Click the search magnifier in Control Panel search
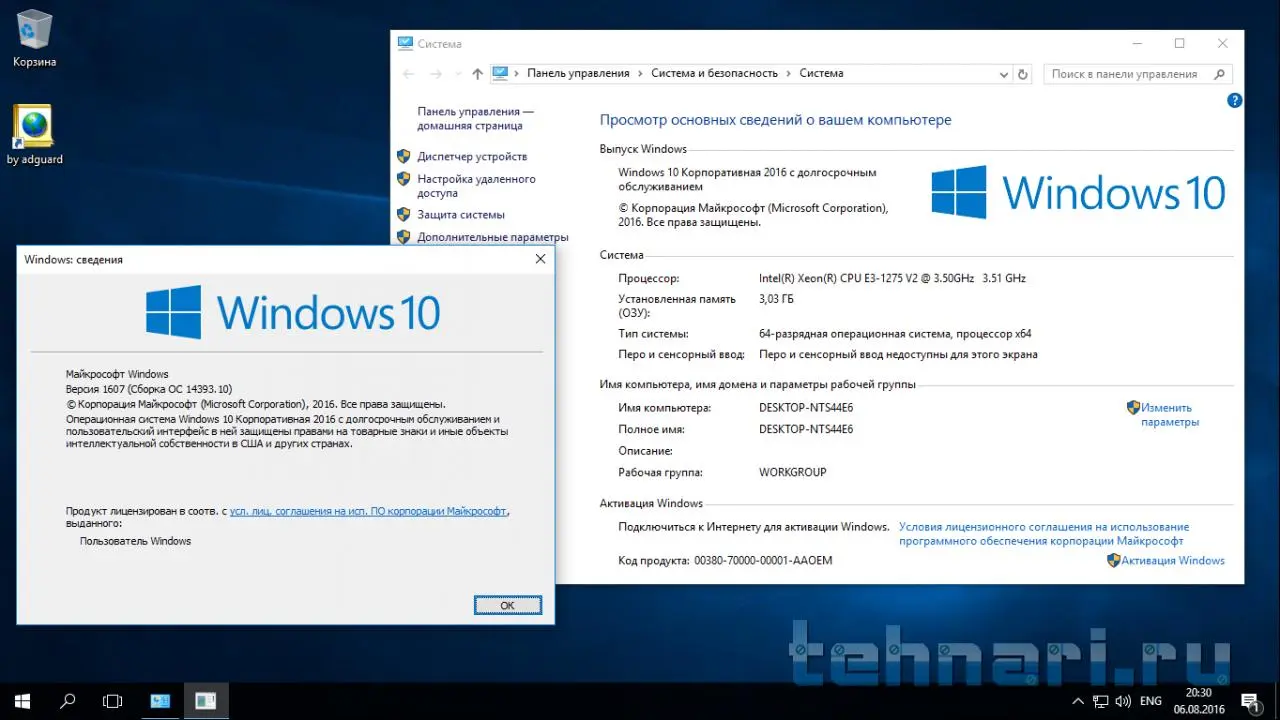1280x720 pixels. click(x=1219, y=74)
